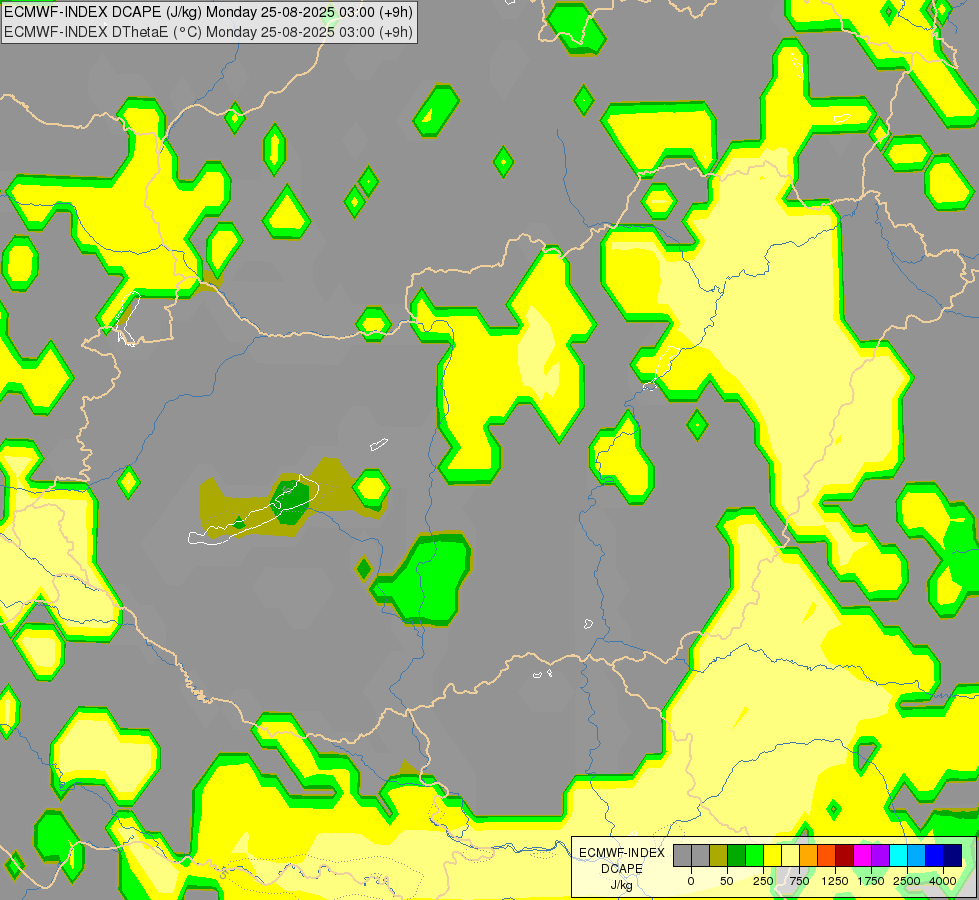Select the pure blue legend swatch
The width and height of the screenshot is (979, 900).
tap(934, 855)
